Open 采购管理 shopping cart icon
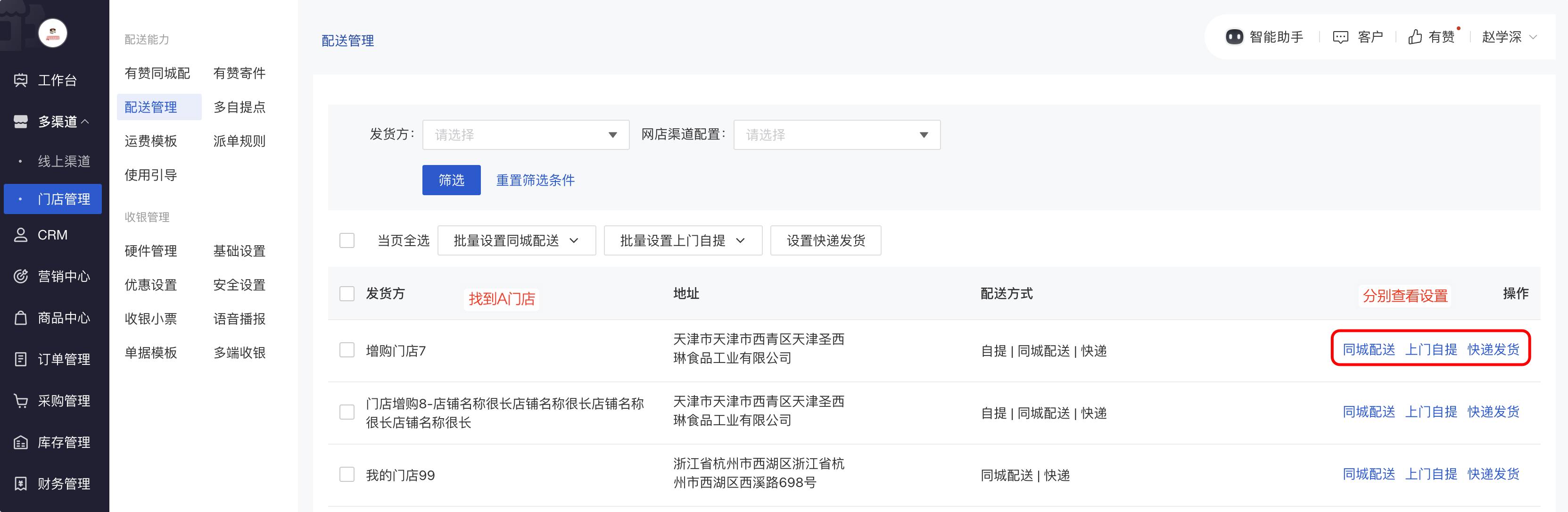 [x=21, y=401]
